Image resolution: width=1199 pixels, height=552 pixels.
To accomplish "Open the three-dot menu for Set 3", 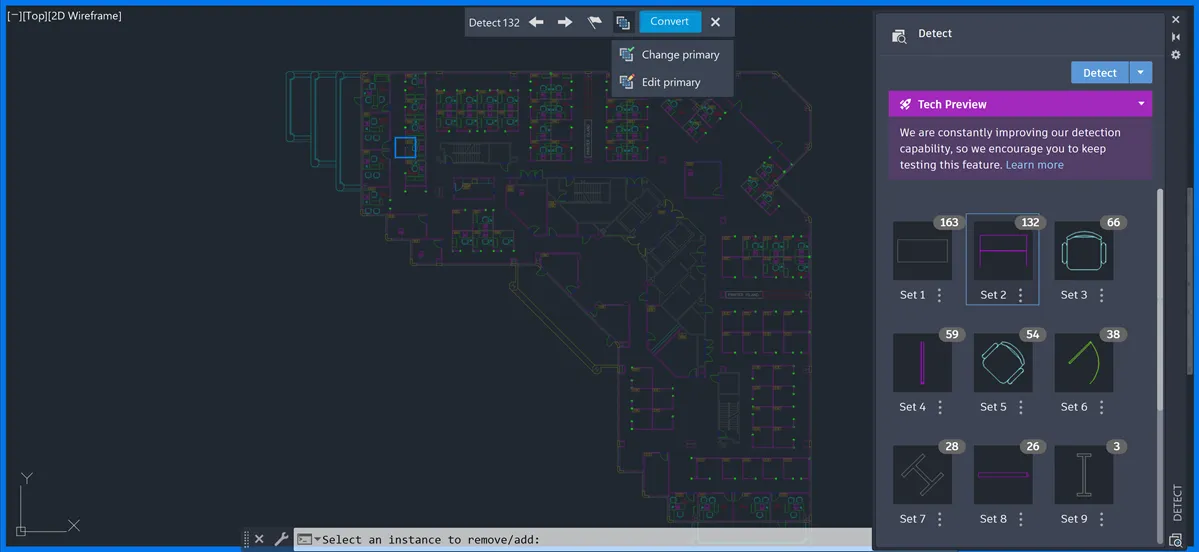I will click(1101, 295).
